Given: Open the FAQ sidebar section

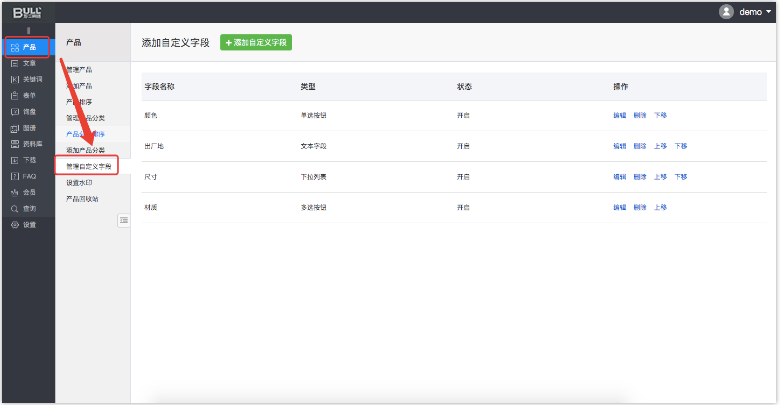Looking at the screenshot, I should click(28, 176).
